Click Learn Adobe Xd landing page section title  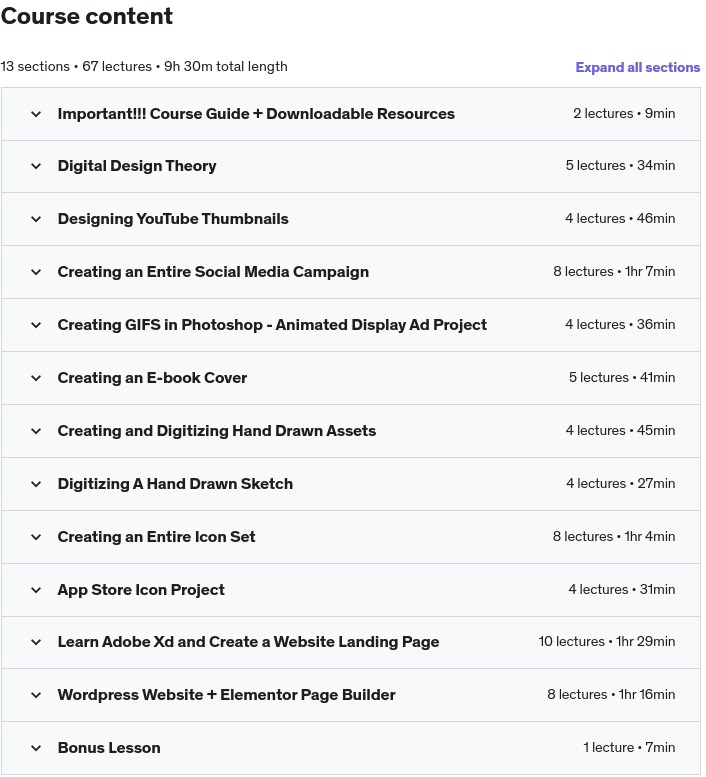[x=248, y=642]
